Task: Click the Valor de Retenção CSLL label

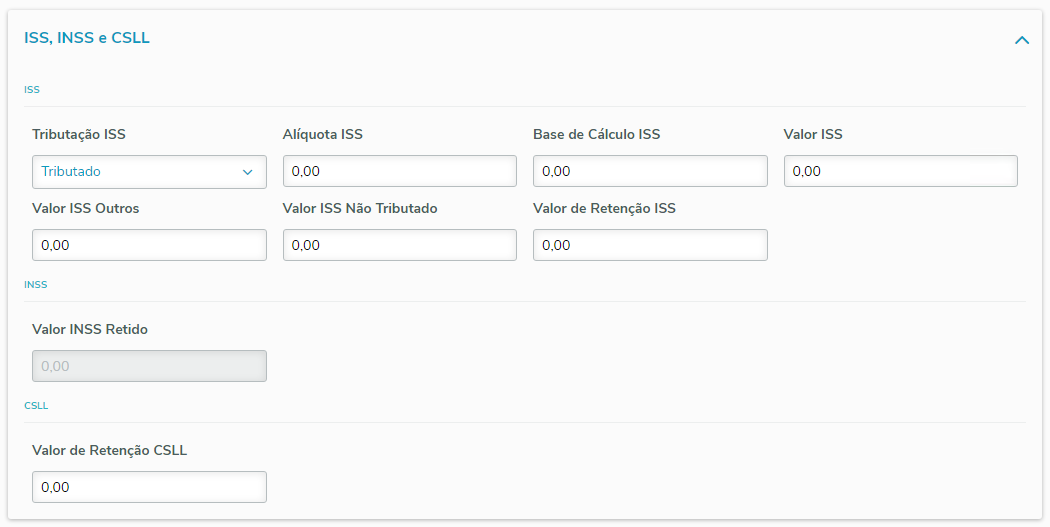Action: 110,450
